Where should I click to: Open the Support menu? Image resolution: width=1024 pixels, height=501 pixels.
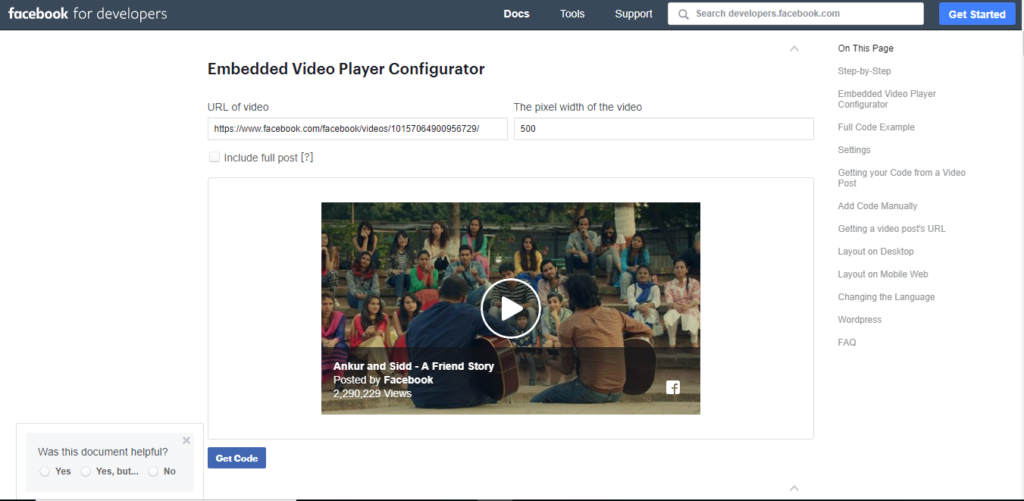pyautogui.click(x=633, y=14)
